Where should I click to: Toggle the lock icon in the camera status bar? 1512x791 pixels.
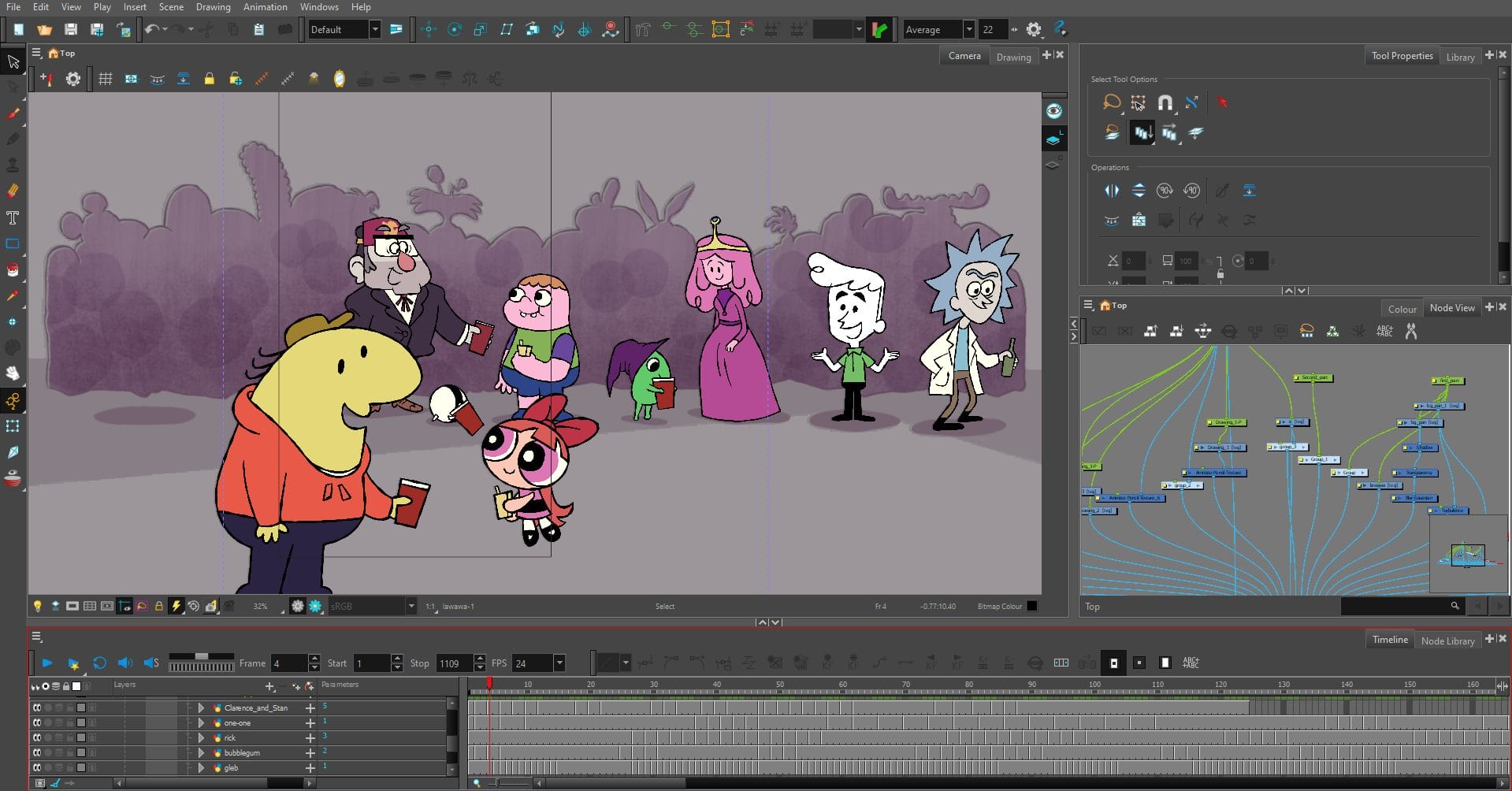tap(159, 606)
